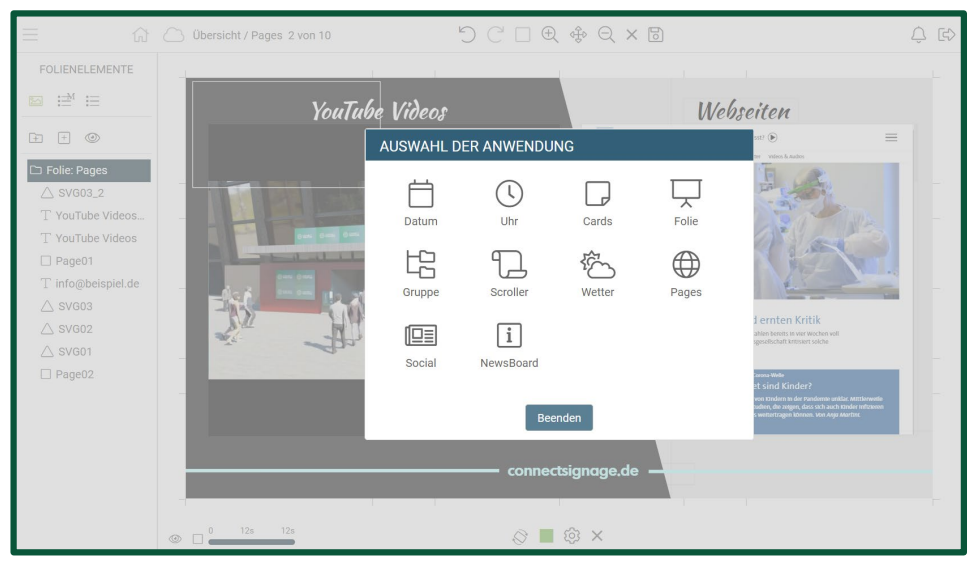Tick the checkbox next to the timeline
The height and width of the screenshot is (565, 975).
click(197, 539)
